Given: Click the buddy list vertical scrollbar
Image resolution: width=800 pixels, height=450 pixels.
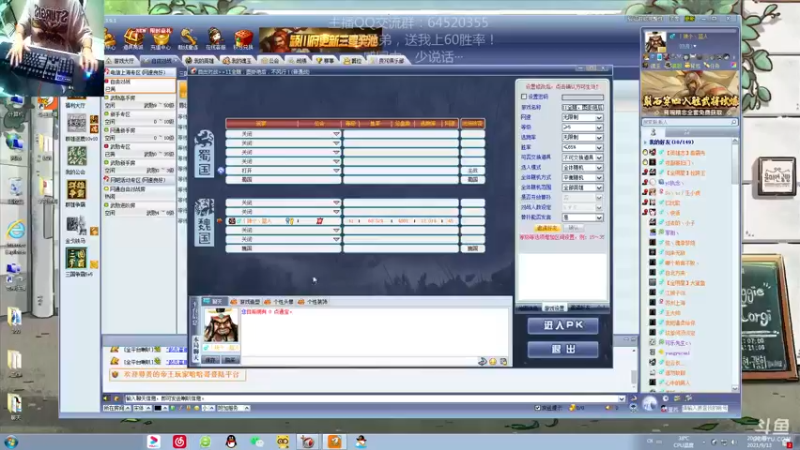Looking at the screenshot, I should (735, 263).
